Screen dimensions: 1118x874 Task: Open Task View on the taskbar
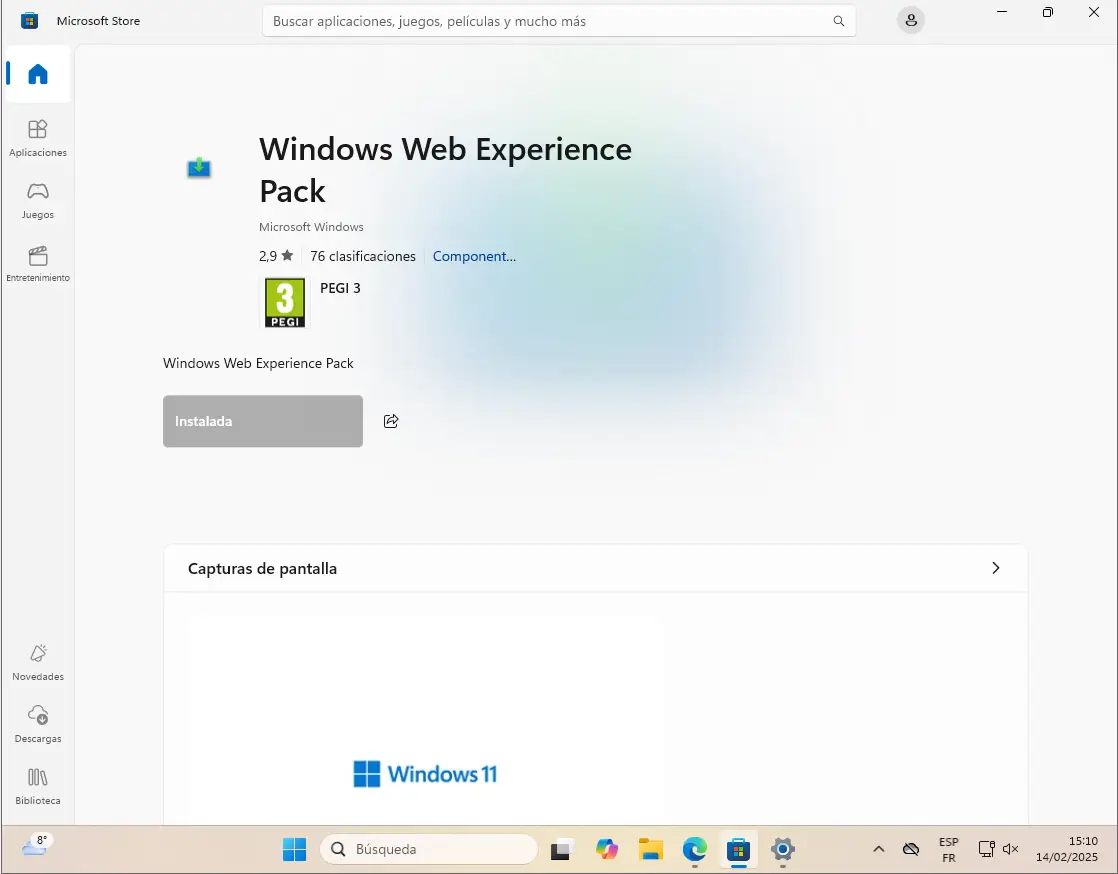[x=563, y=849]
